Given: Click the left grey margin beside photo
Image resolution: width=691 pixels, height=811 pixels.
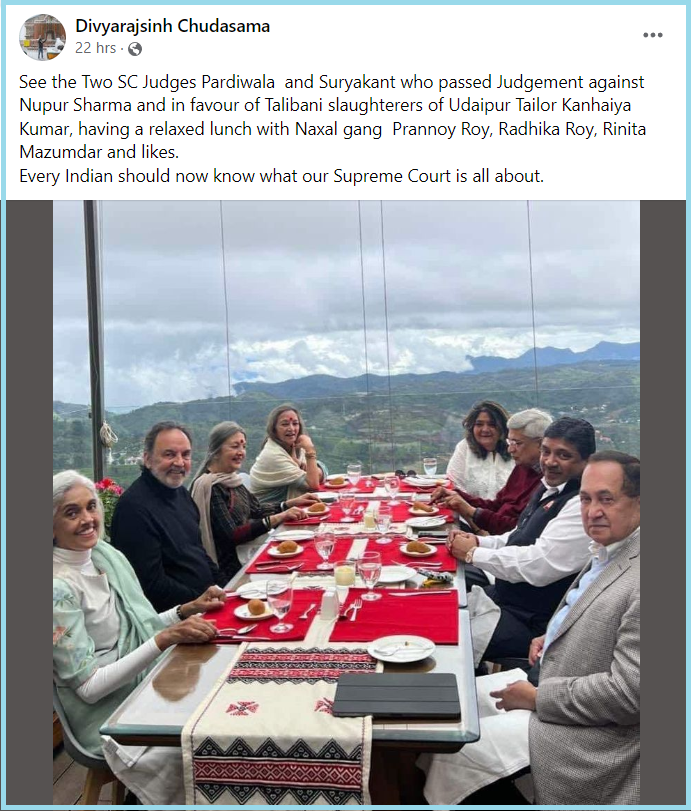Looking at the screenshot, I should (x=29, y=502).
